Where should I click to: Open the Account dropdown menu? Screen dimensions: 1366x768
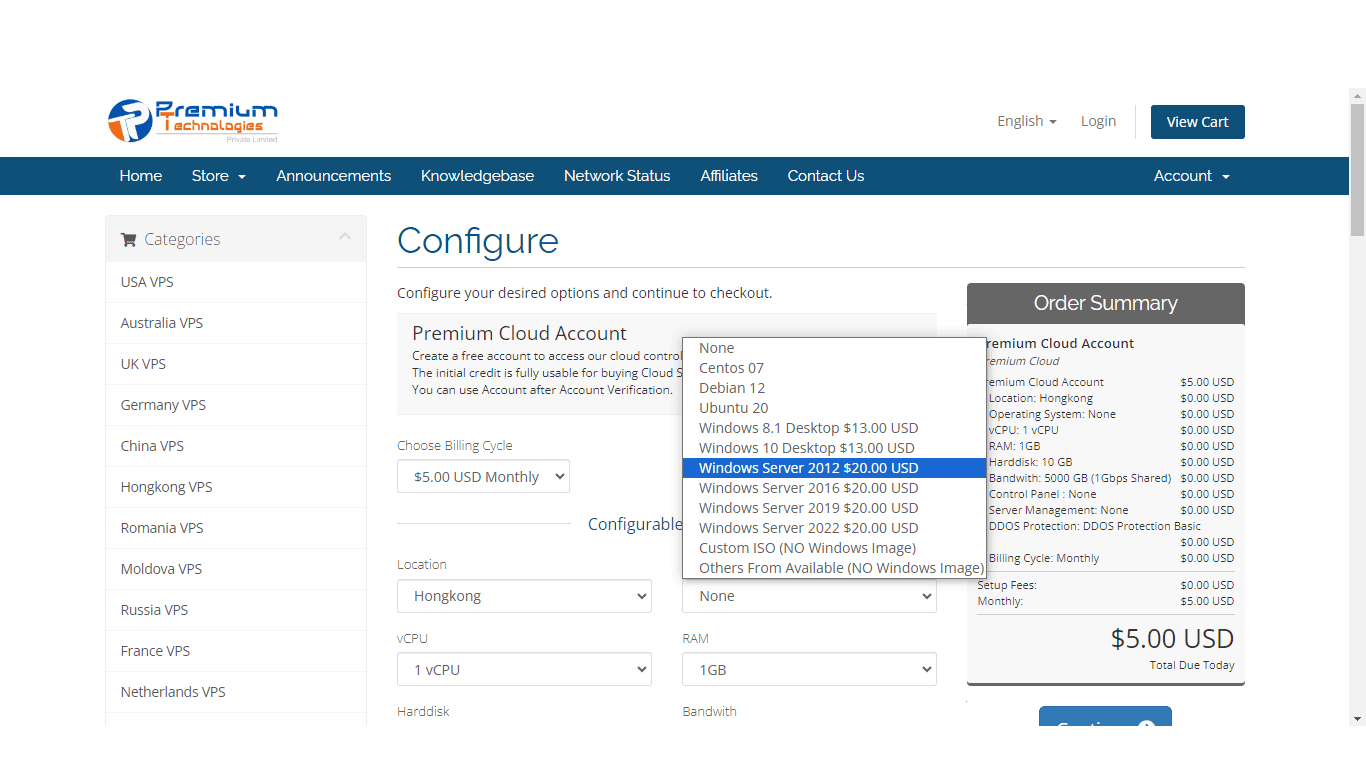(1192, 176)
